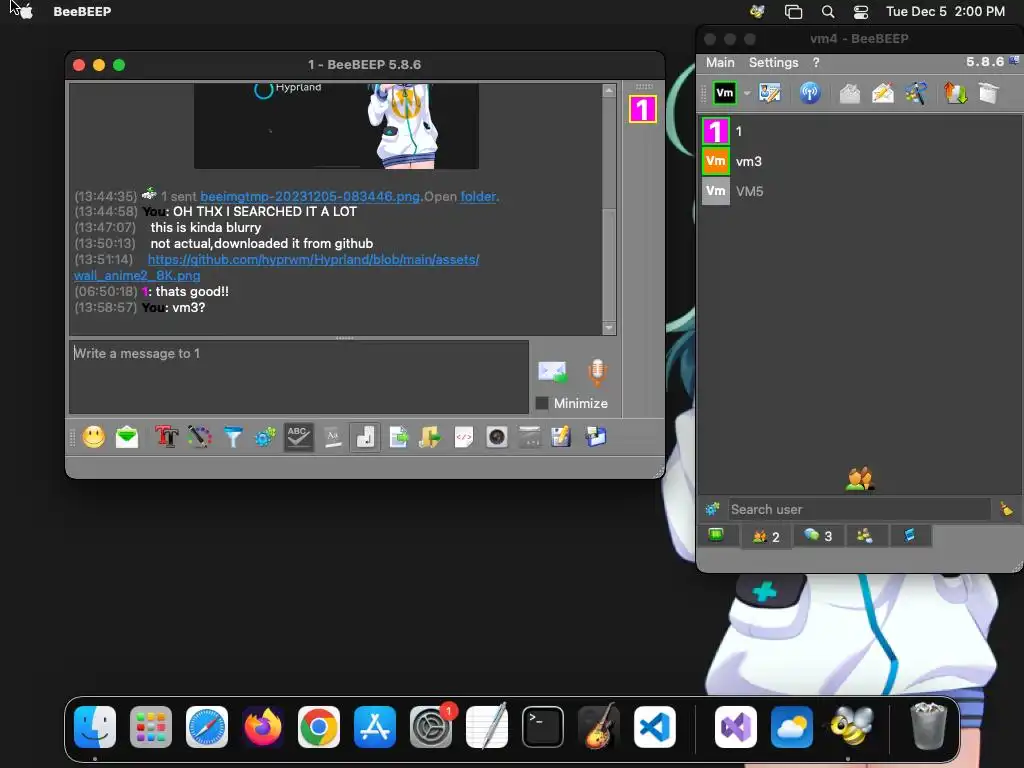Click the chat scrollbar down arrow
The width and height of the screenshot is (1024, 768).
pos(609,328)
